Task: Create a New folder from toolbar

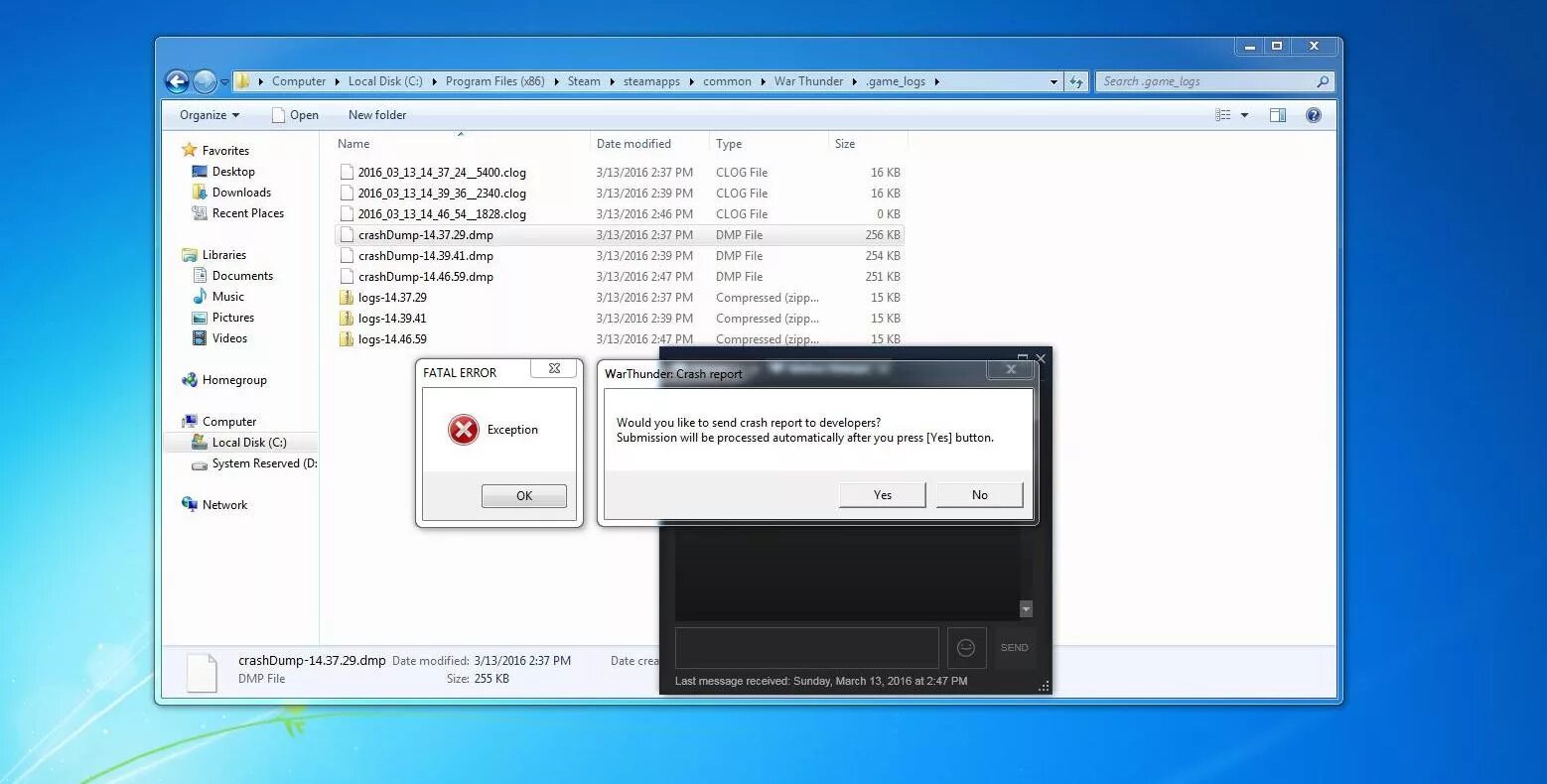Action: pyautogui.click(x=377, y=115)
